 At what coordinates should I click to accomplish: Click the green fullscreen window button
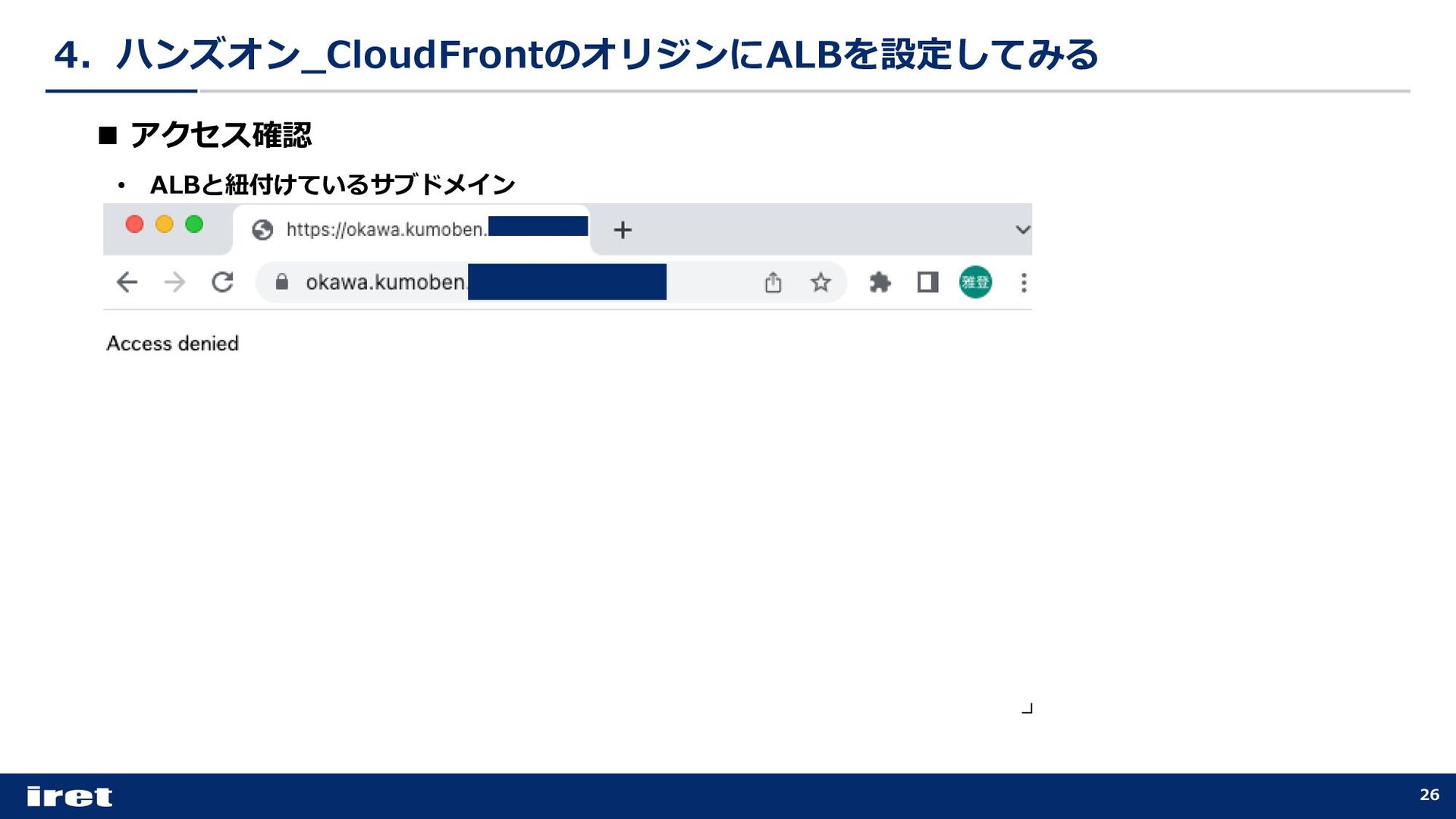click(194, 224)
